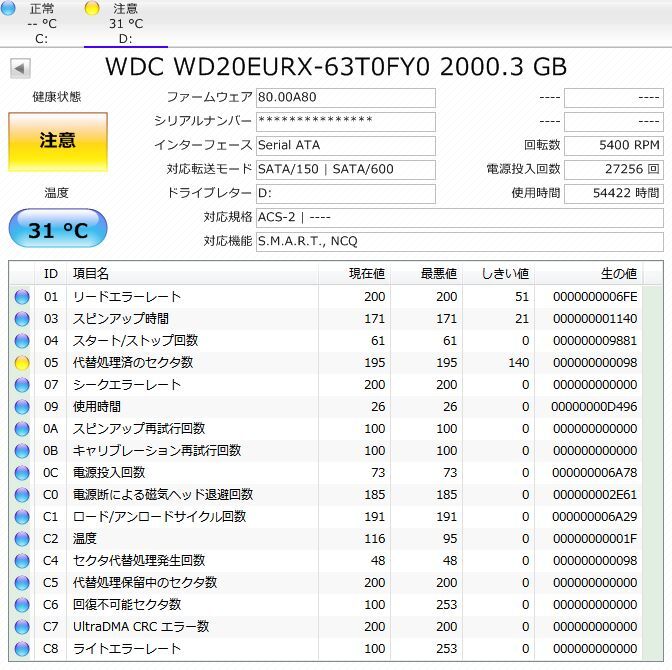Image resolution: width=672 pixels, height=670 pixels.
Task: Click the blue status icon of row C6
Action: (x=22, y=605)
